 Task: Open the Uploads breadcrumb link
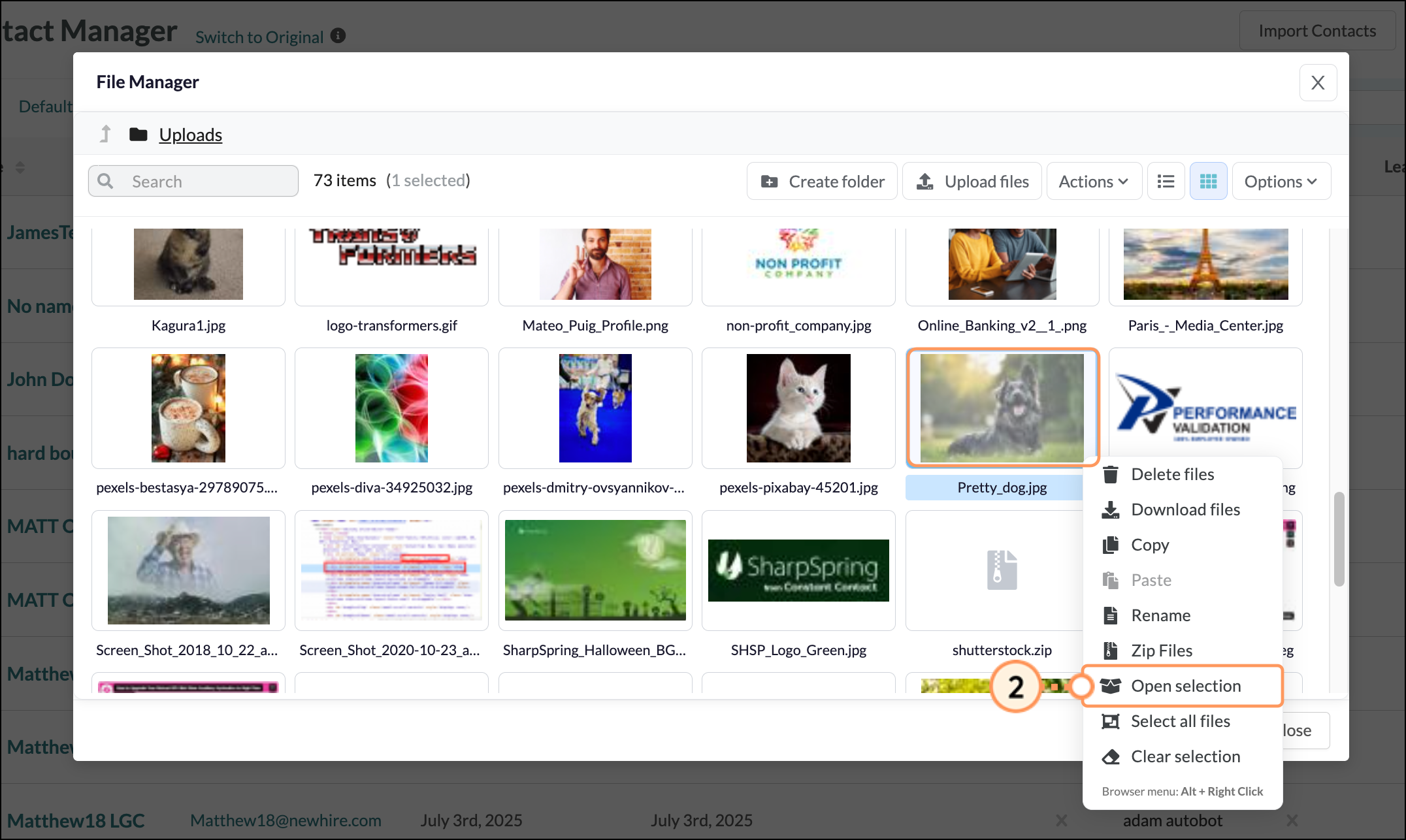click(190, 135)
